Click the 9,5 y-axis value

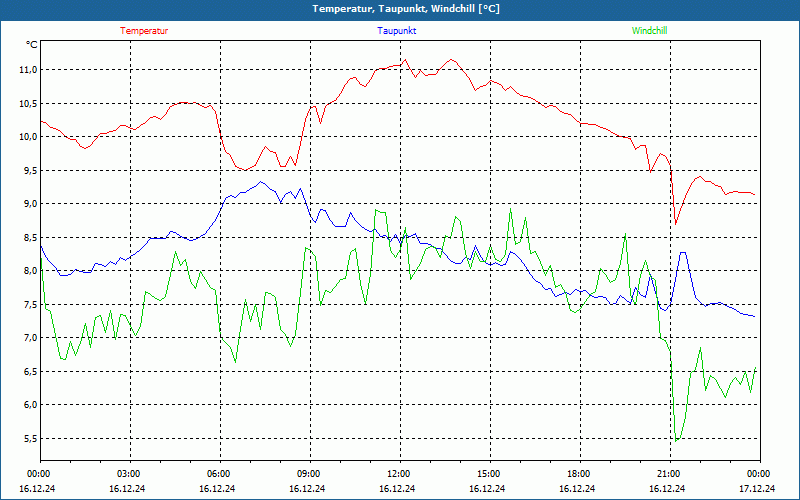30,170
